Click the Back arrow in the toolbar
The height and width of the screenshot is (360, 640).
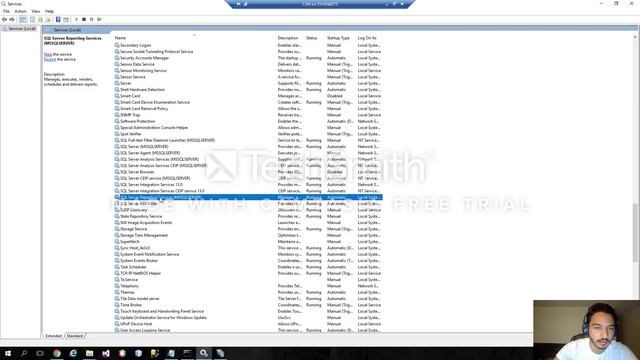pos(4,19)
